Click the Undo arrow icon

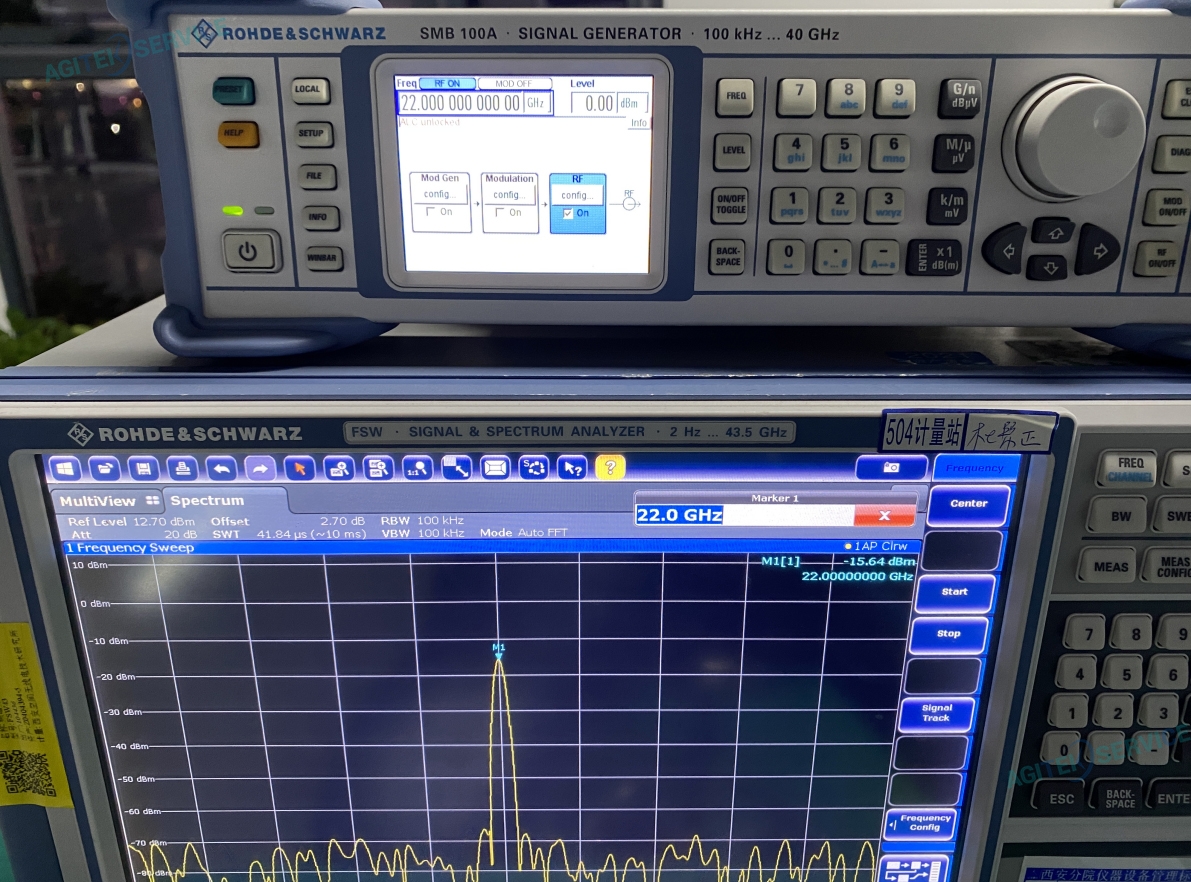(221, 468)
